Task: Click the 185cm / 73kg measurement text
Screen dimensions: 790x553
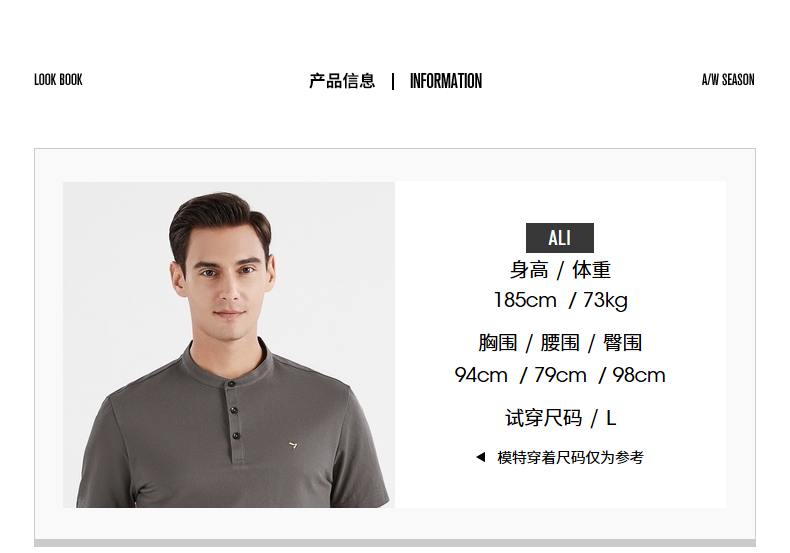Action: pyautogui.click(x=560, y=300)
